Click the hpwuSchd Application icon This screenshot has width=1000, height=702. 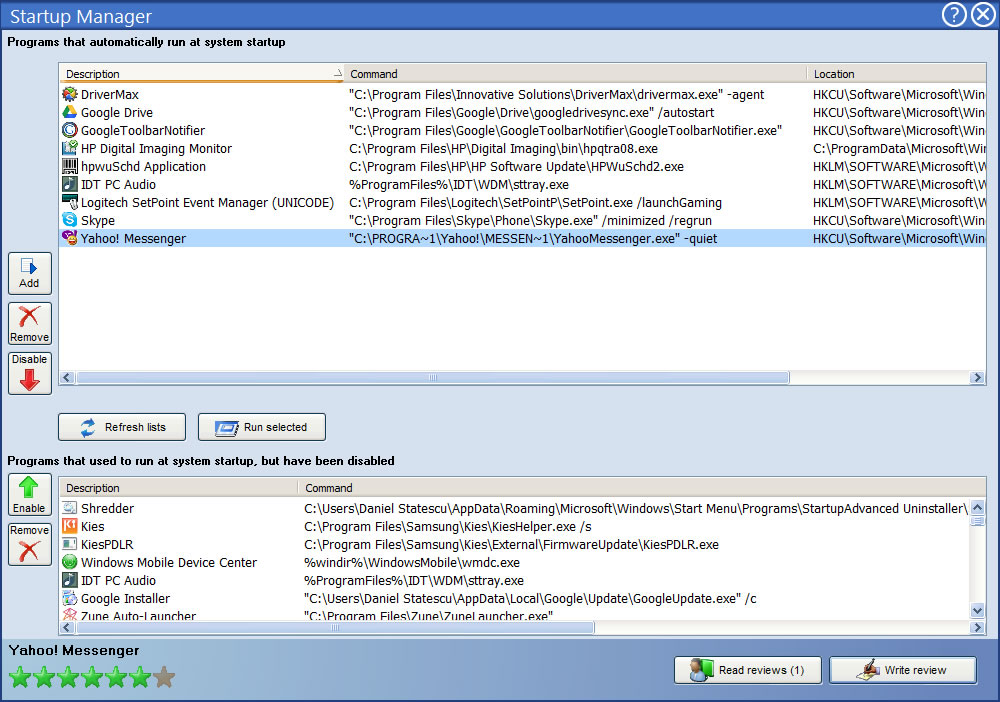[x=70, y=166]
